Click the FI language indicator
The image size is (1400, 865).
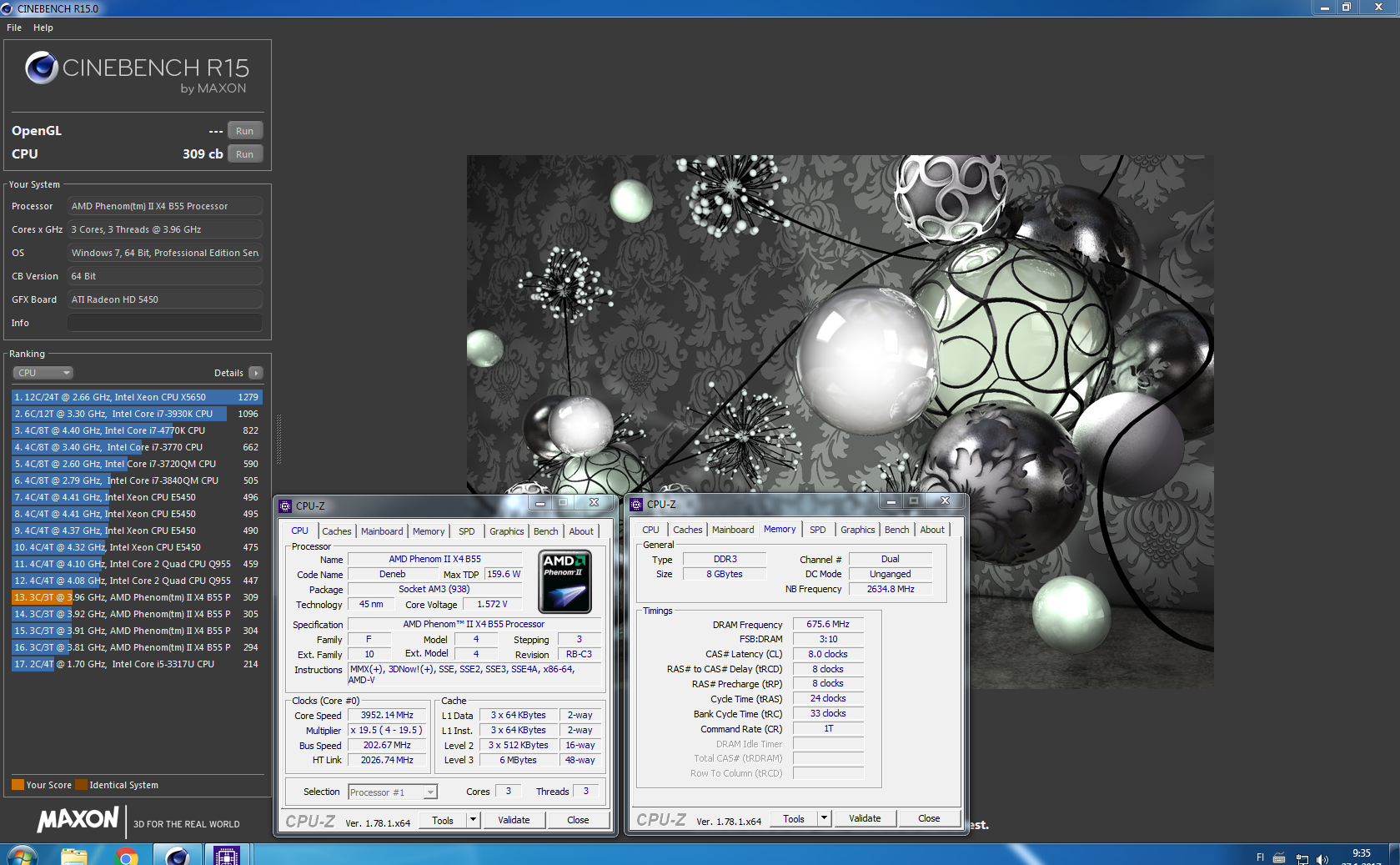pyautogui.click(x=1260, y=857)
